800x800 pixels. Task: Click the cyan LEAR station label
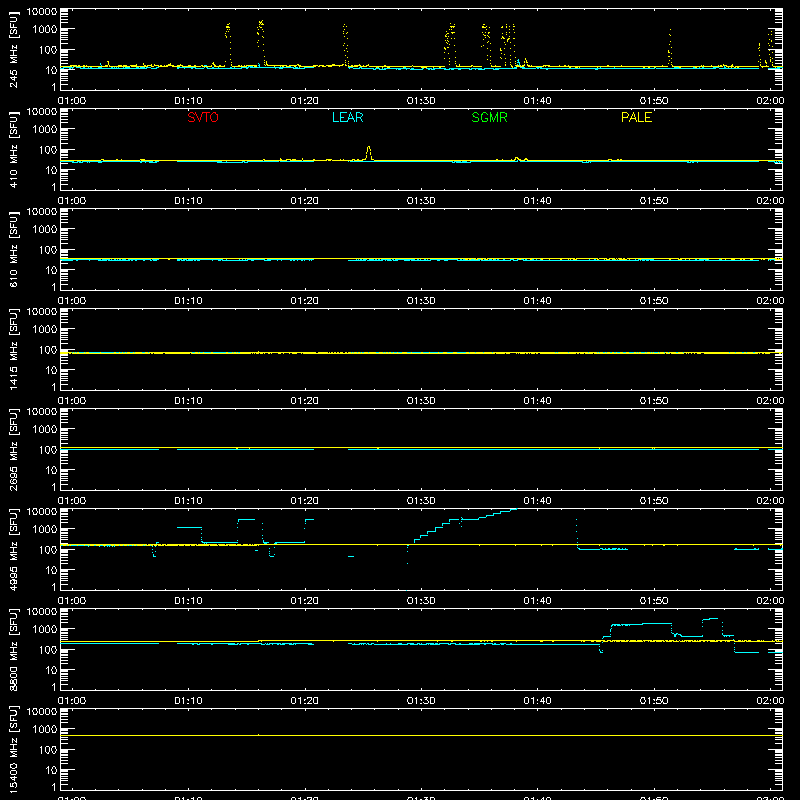(x=347, y=117)
